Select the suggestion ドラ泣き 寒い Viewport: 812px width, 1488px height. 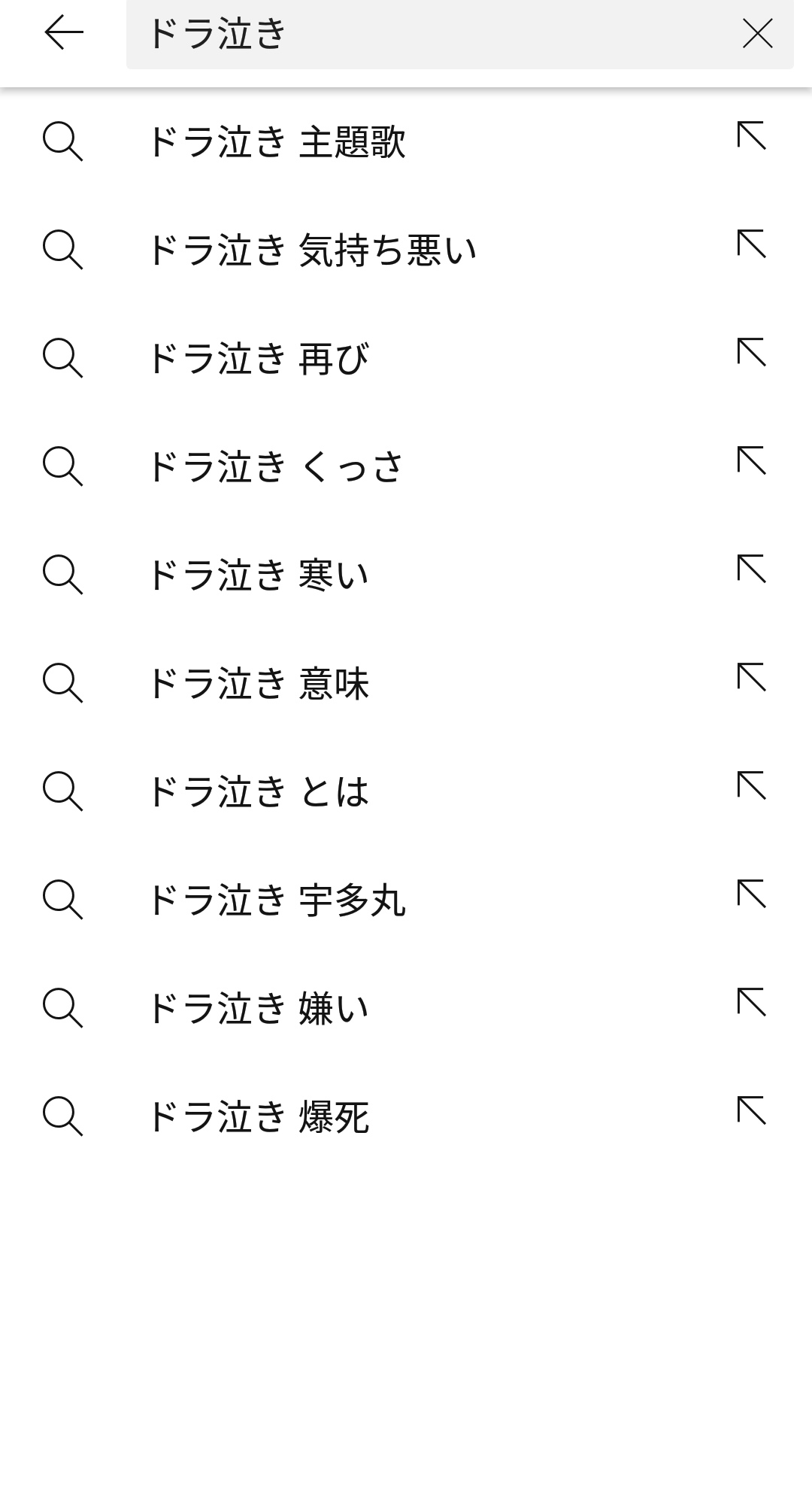[406, 575]
